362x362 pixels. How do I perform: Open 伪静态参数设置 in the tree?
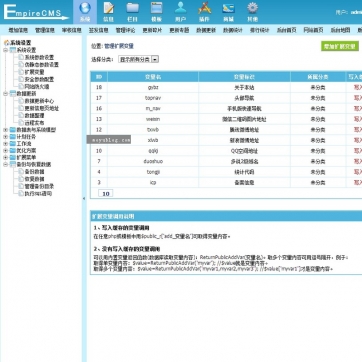pyautogui.click(x=41, y=65)
